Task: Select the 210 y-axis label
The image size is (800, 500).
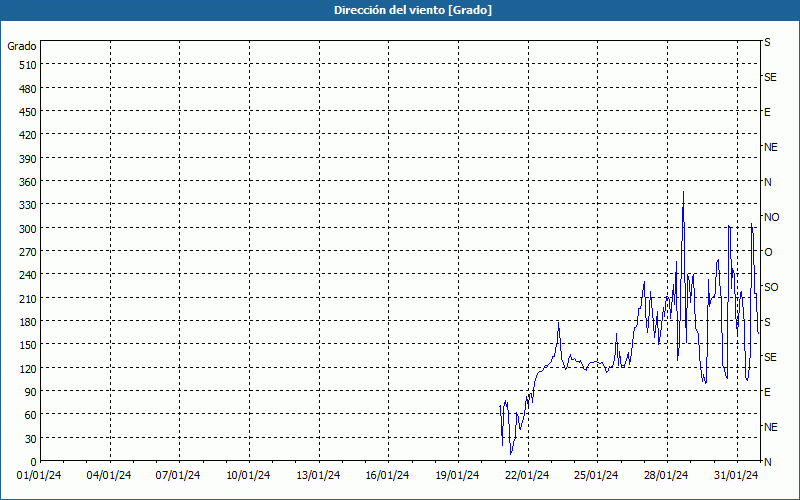Action: click(28, 299)
